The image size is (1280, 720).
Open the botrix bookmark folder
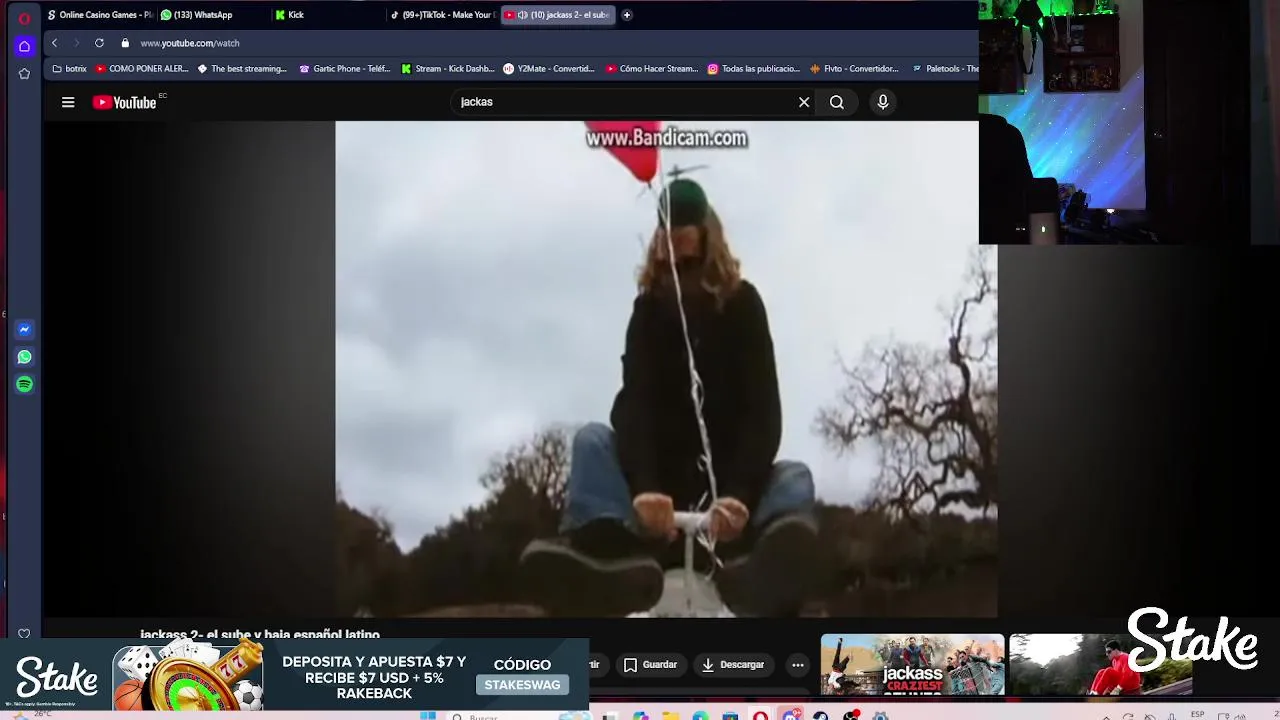[x=70, y=69]
